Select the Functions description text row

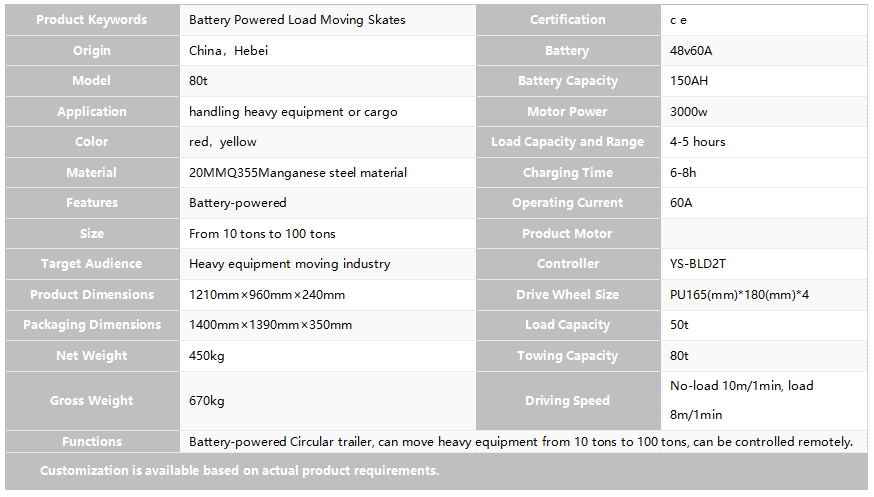tap(523, 442)
